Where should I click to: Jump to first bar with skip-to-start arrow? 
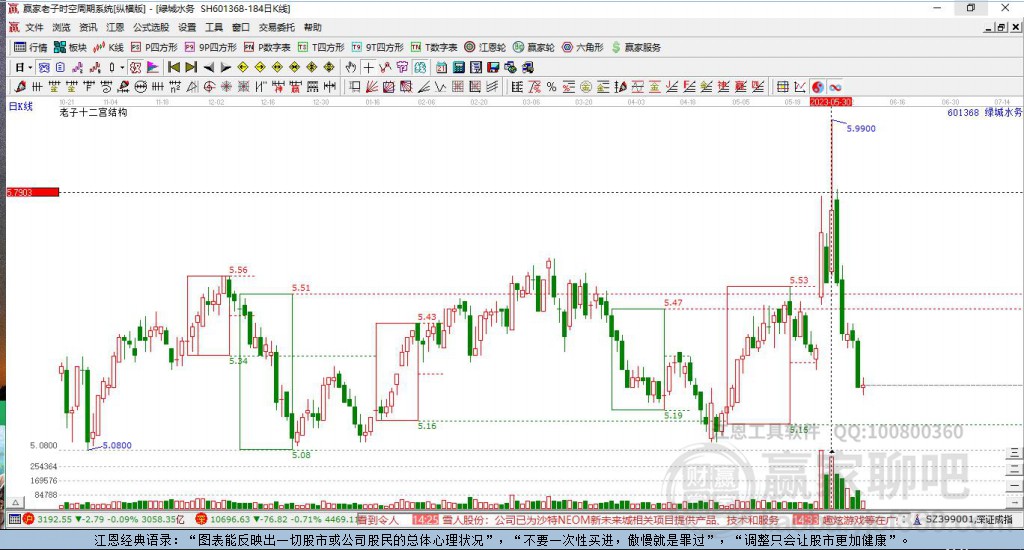tap(174, 67)
